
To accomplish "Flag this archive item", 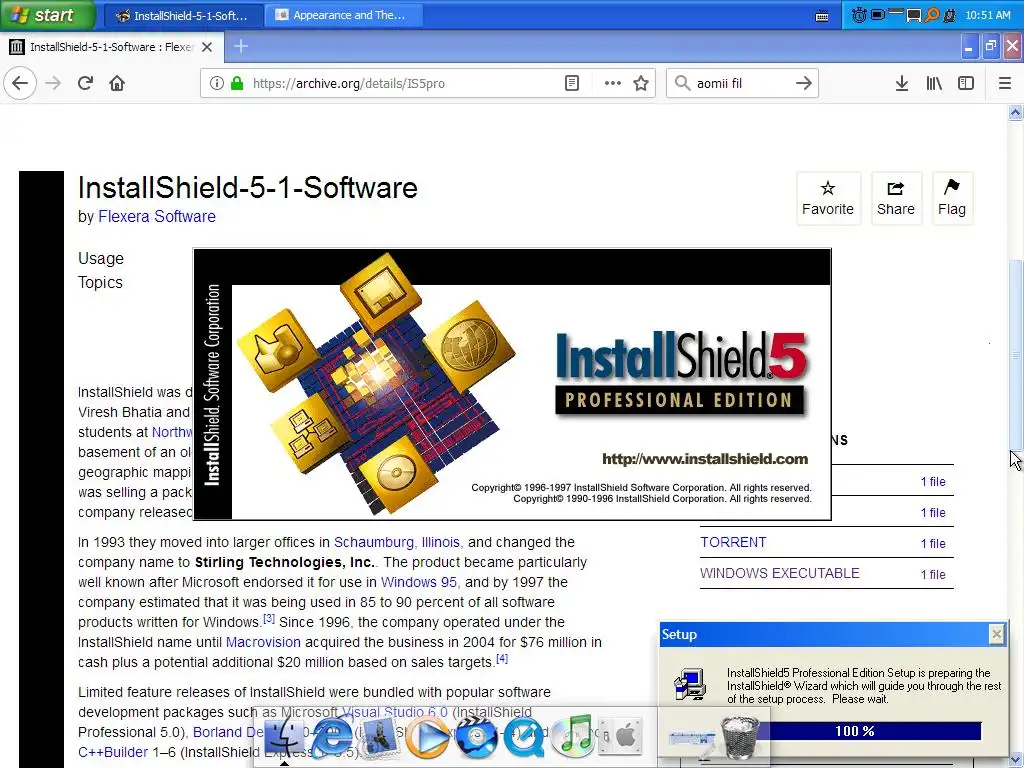I will [x=952, y=199].
